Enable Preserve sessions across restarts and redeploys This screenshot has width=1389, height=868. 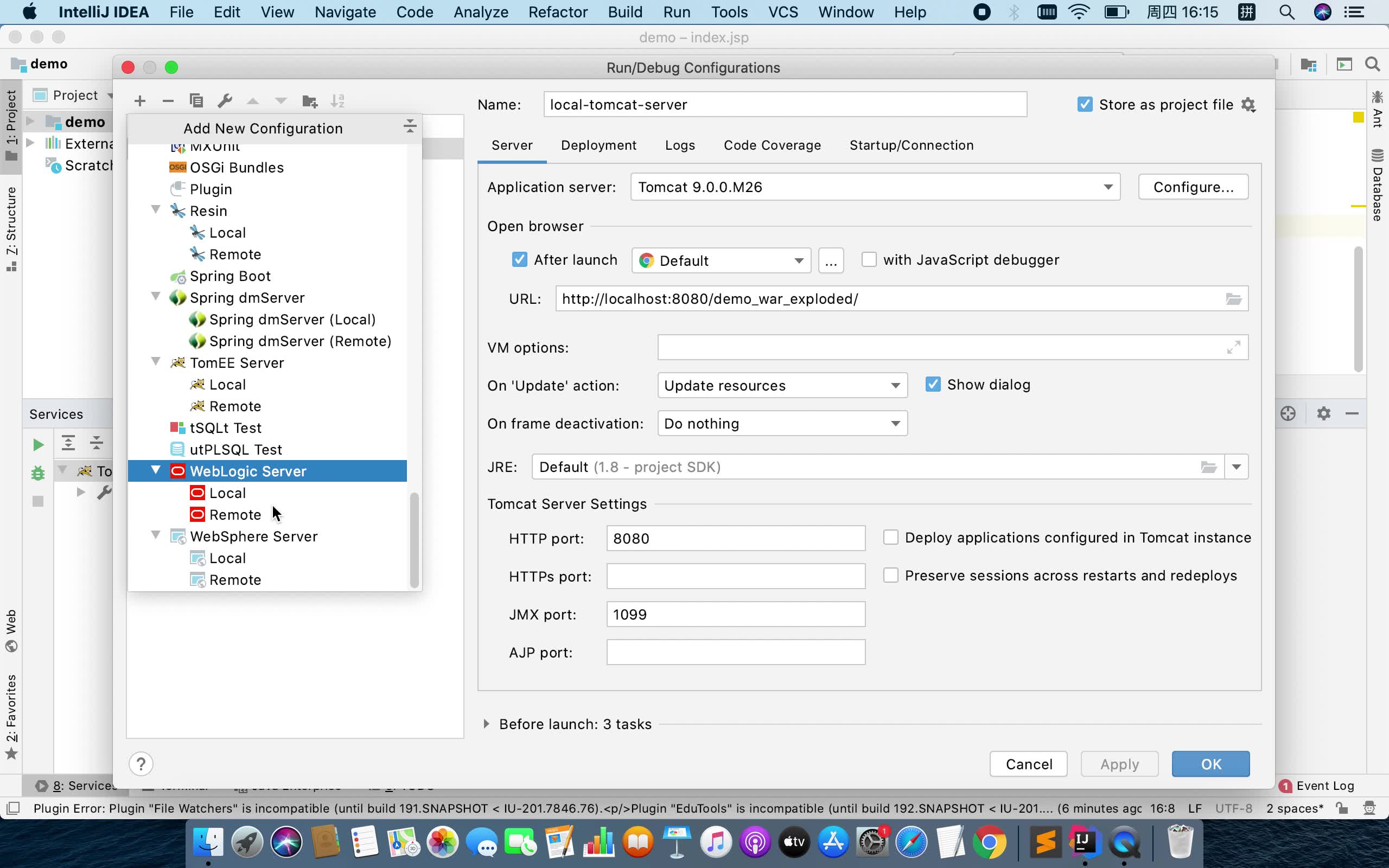click(x=890, y=575)
